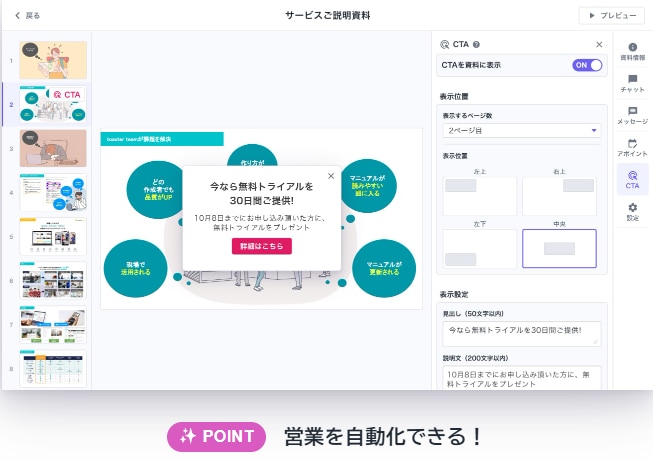Edit the 見出し headline text field

tap(520, 334)
